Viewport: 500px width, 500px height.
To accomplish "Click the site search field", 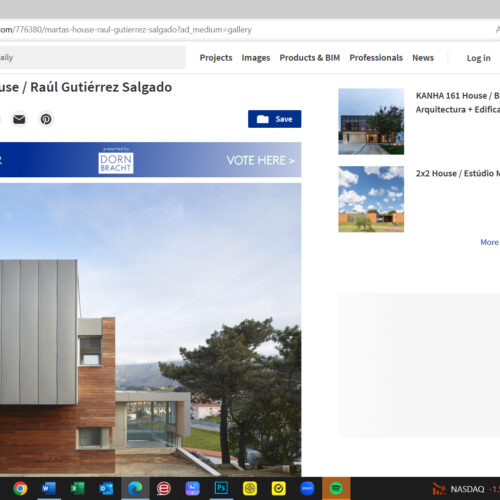I will 92,58.
